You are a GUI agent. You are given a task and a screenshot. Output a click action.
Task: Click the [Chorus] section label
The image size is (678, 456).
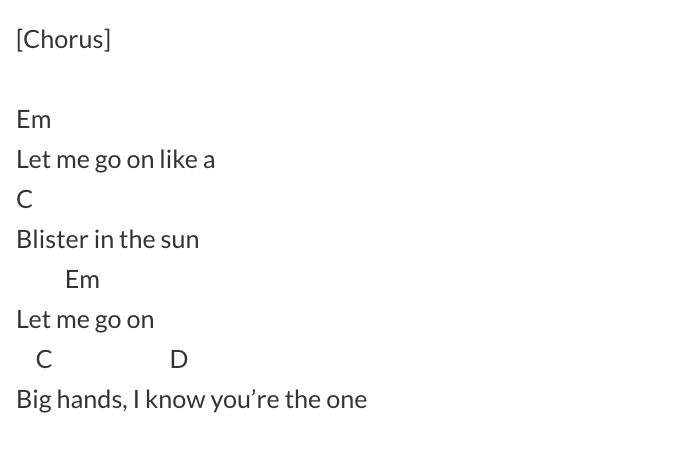(64, 40)
